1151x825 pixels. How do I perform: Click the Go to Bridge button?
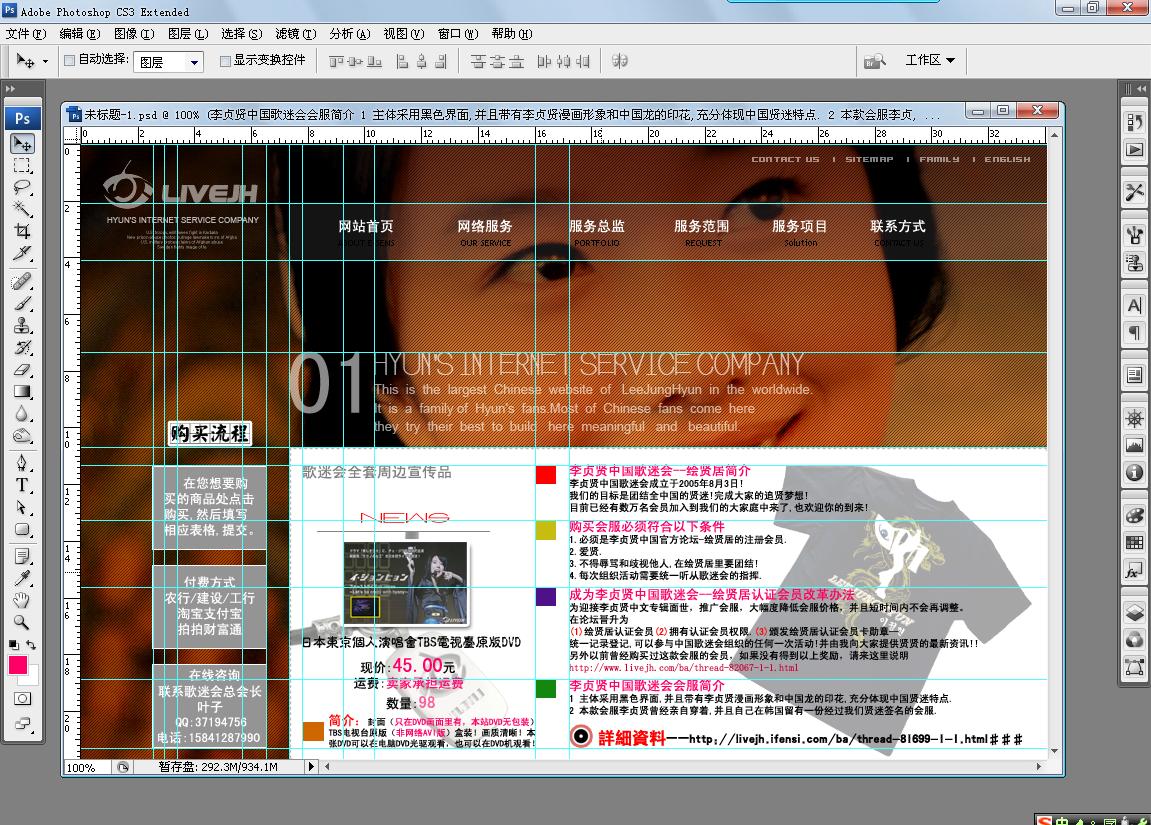[x=875, y=61]
